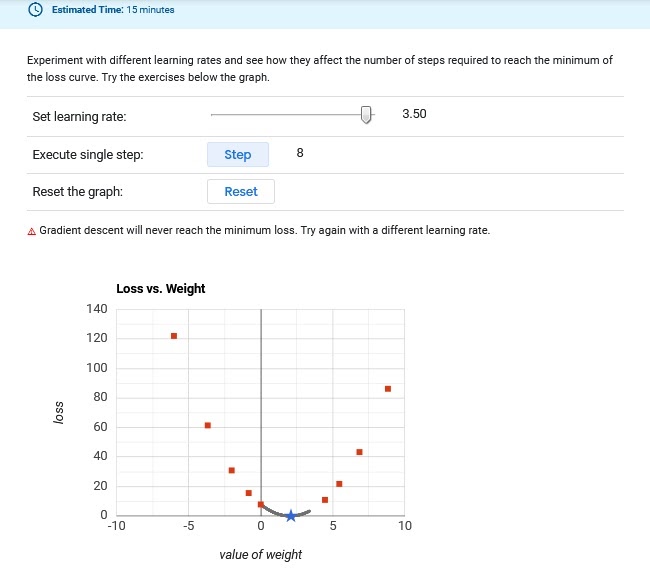
Task: Click the 'value of weight' axis label
Action: click(x=261, y=554)
